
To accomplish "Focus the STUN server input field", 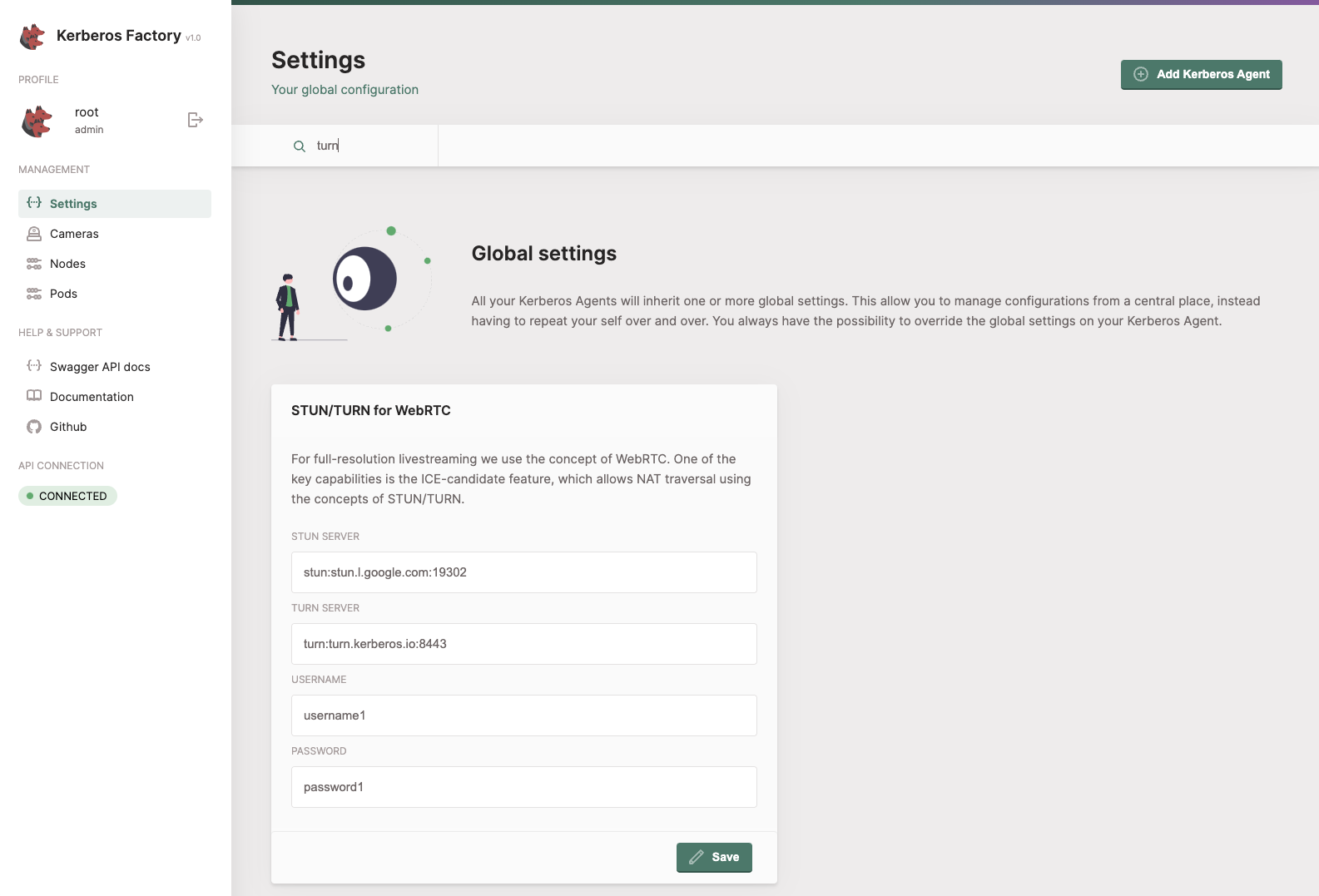I will click(523, 572).
